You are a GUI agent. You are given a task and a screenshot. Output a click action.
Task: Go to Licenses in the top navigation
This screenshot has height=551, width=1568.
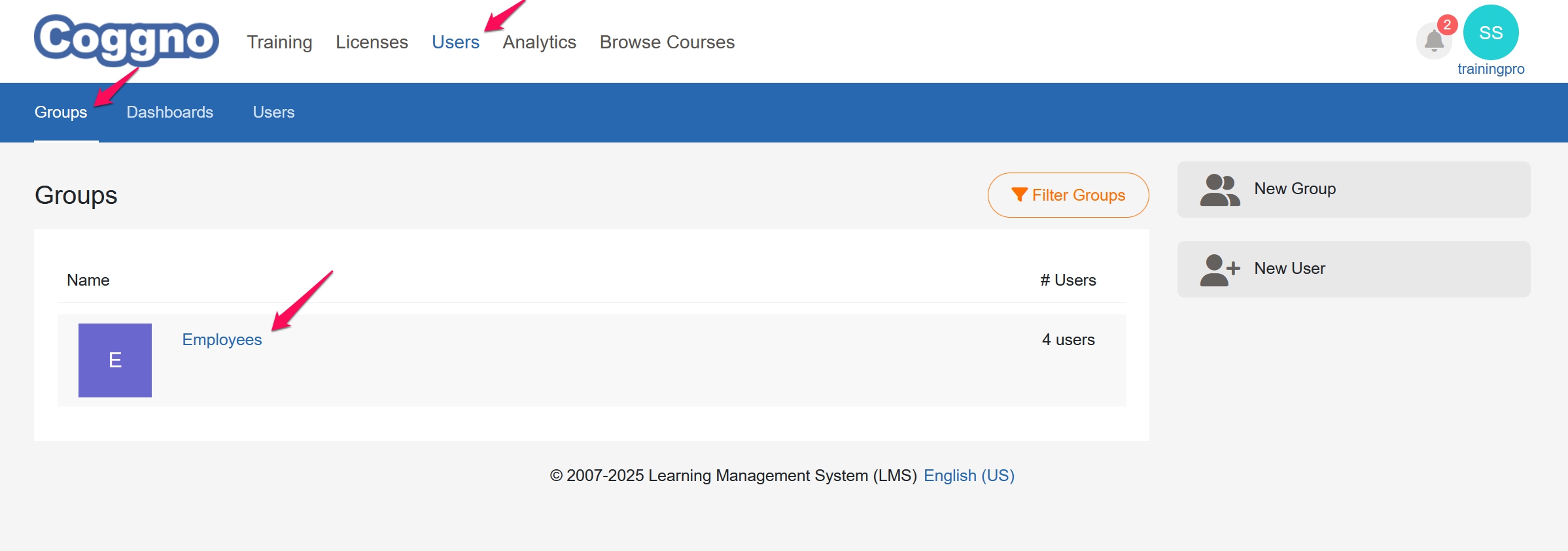[372, 42]
